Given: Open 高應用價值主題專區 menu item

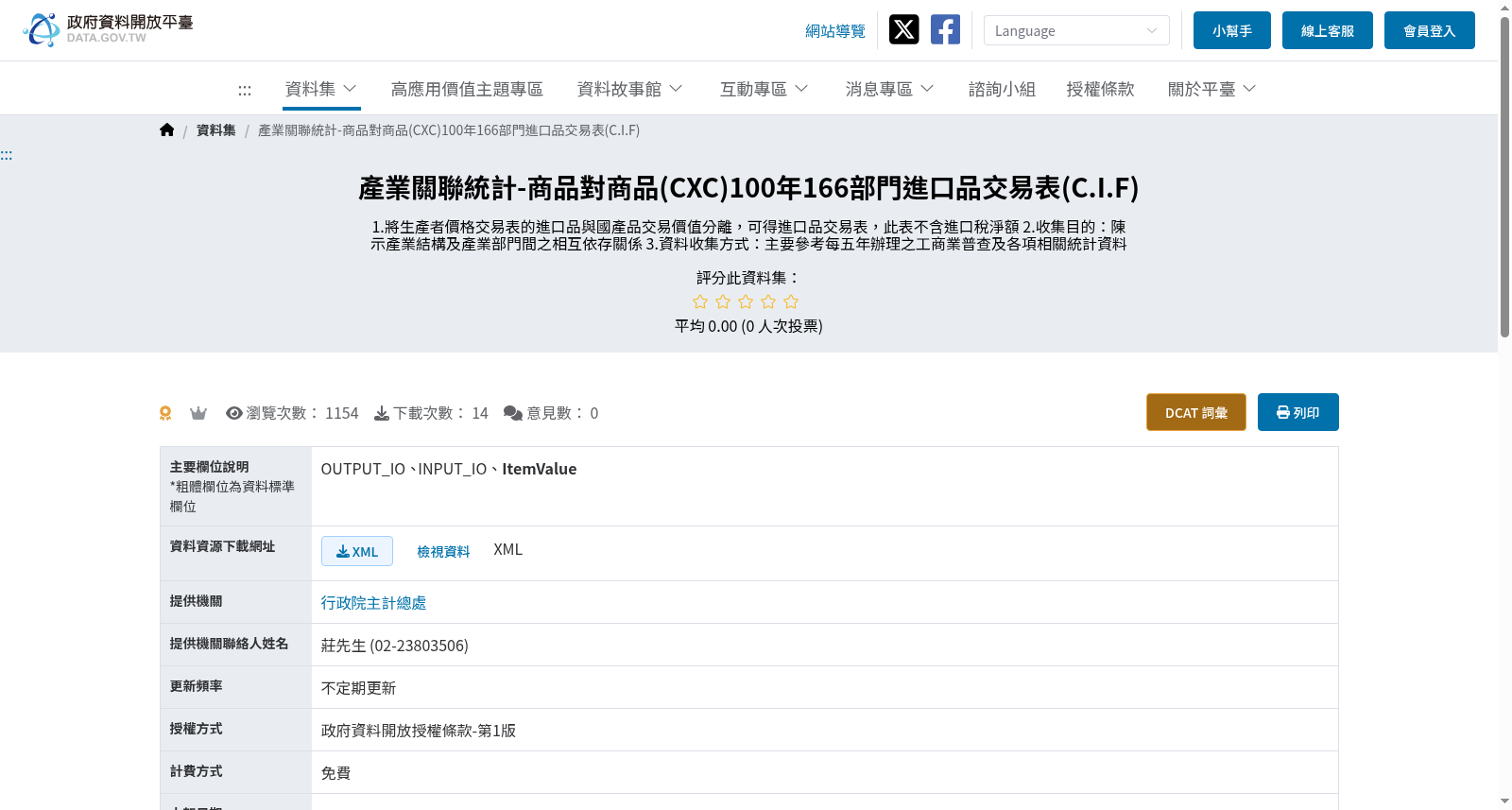Looking at the screenshot, I should [467, 89].
